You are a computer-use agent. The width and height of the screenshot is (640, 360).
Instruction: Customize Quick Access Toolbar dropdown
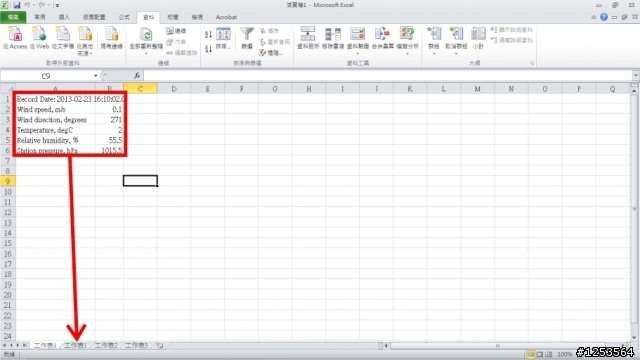[x=57, y=5]
